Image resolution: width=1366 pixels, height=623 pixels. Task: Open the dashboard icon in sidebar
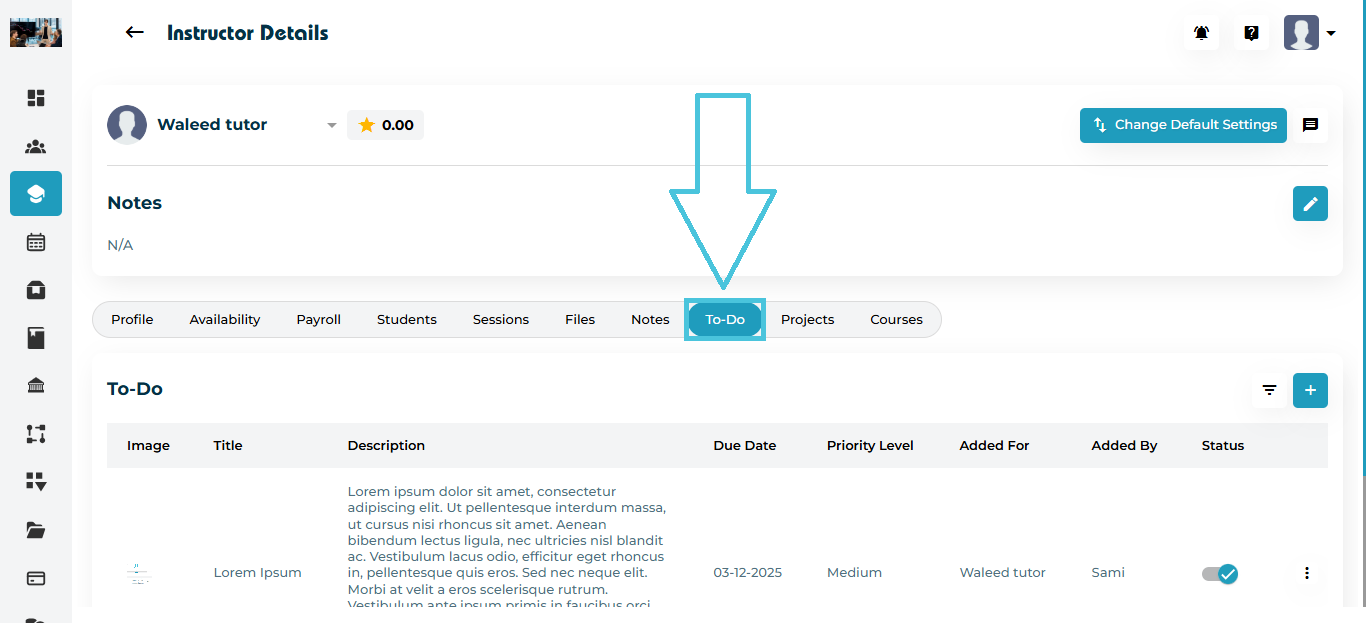(x=36, y=98)
